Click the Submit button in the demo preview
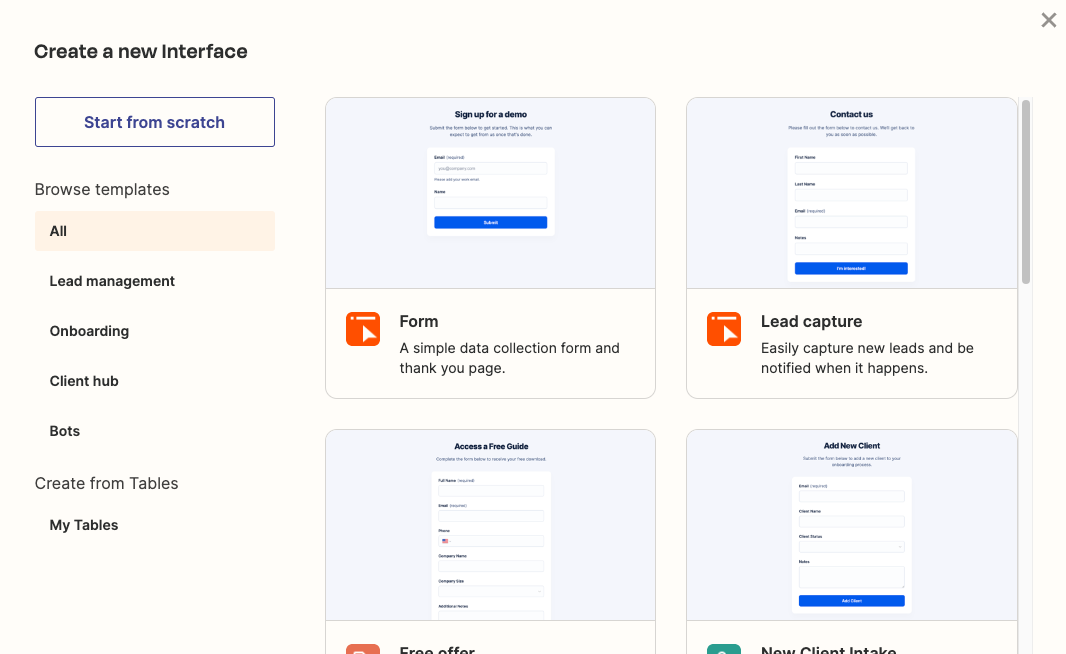This screenshot has height=654, width=1066. click(x=490, y=222)
